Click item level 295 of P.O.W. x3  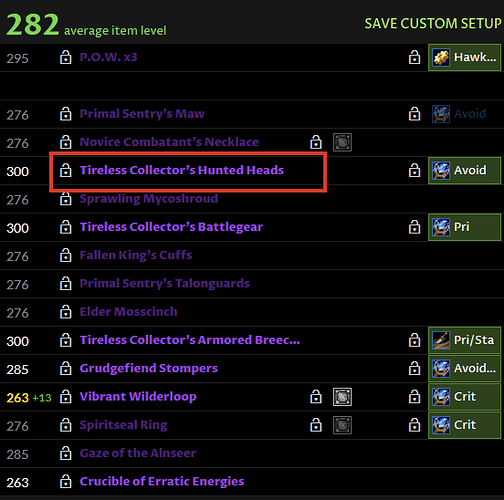[18, 59]
